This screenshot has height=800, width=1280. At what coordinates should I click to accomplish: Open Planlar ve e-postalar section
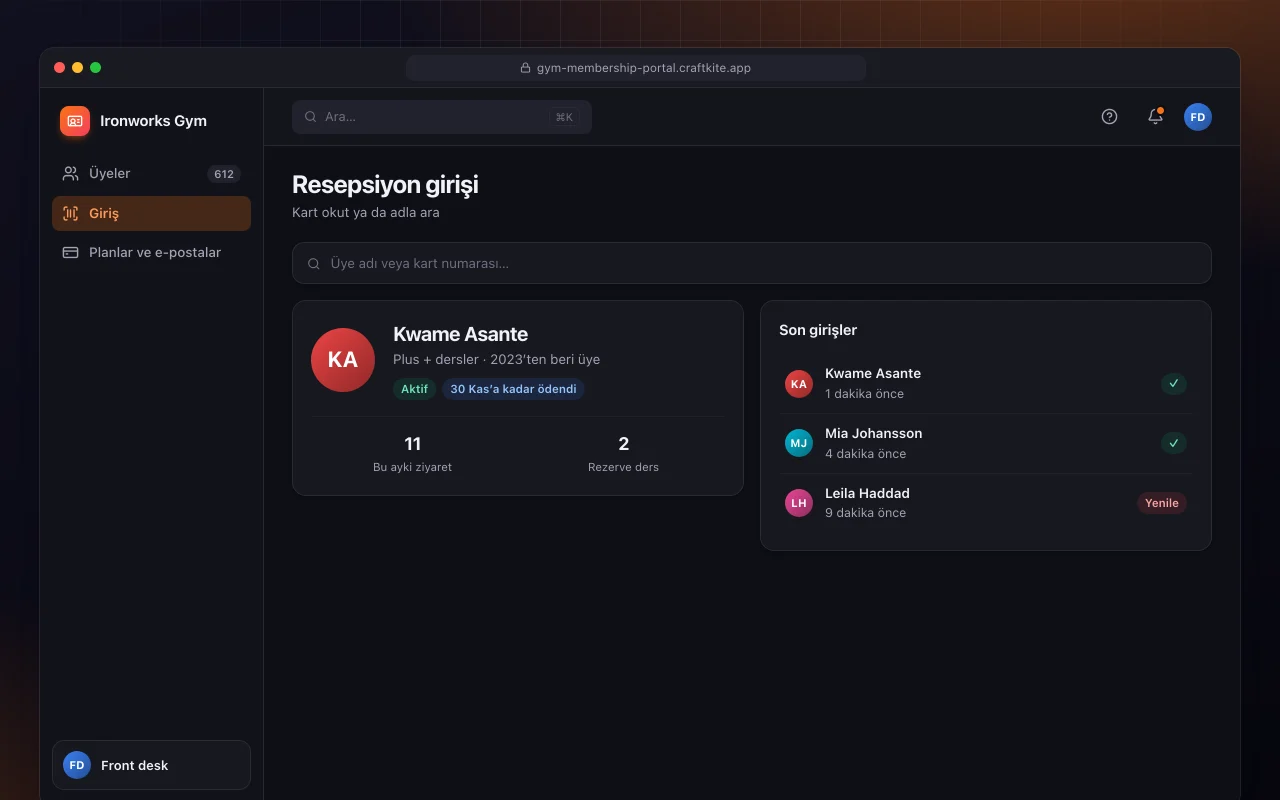(151, 252)
